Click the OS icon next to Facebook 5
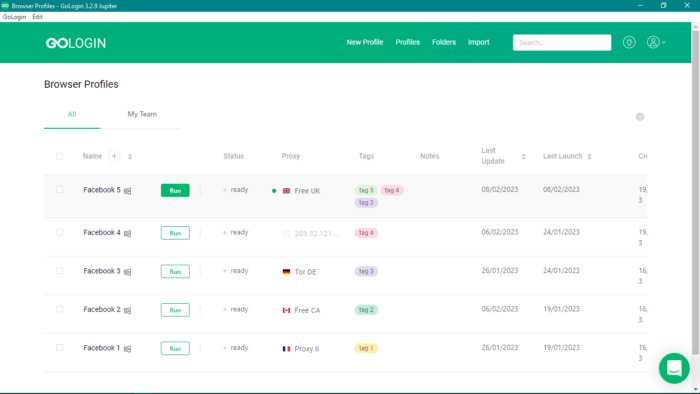 [x=127, y=191]
